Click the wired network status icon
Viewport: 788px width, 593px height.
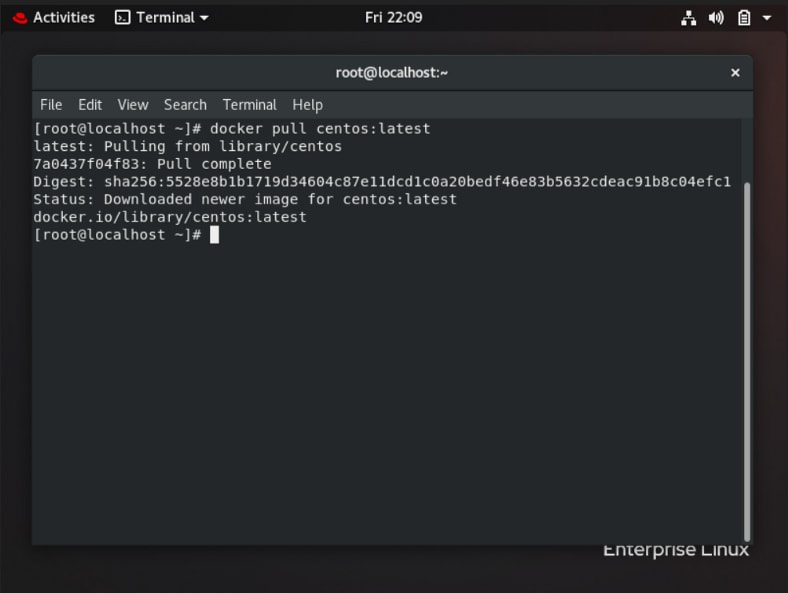688,18
